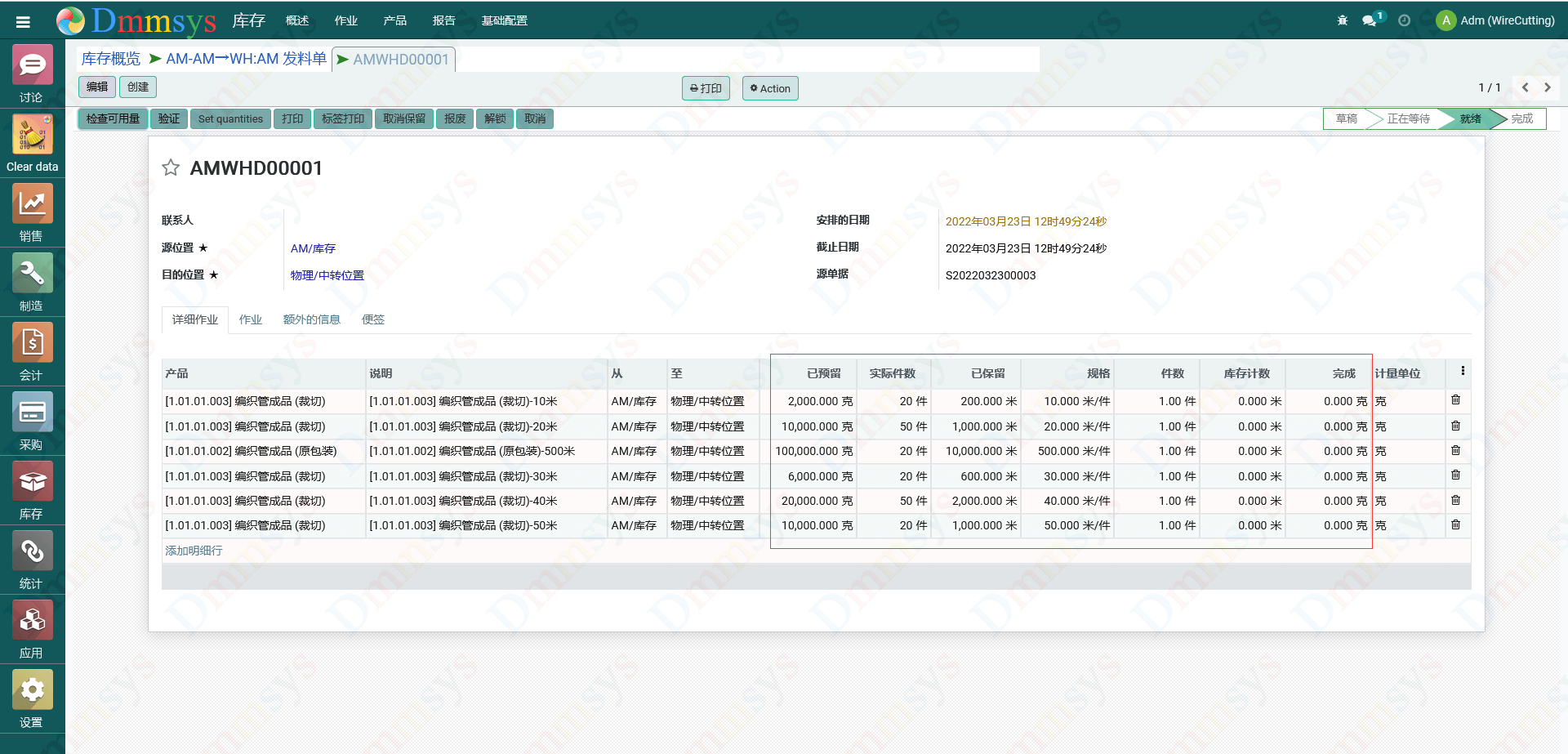Open the table column options menu

tap(1463, 371)
